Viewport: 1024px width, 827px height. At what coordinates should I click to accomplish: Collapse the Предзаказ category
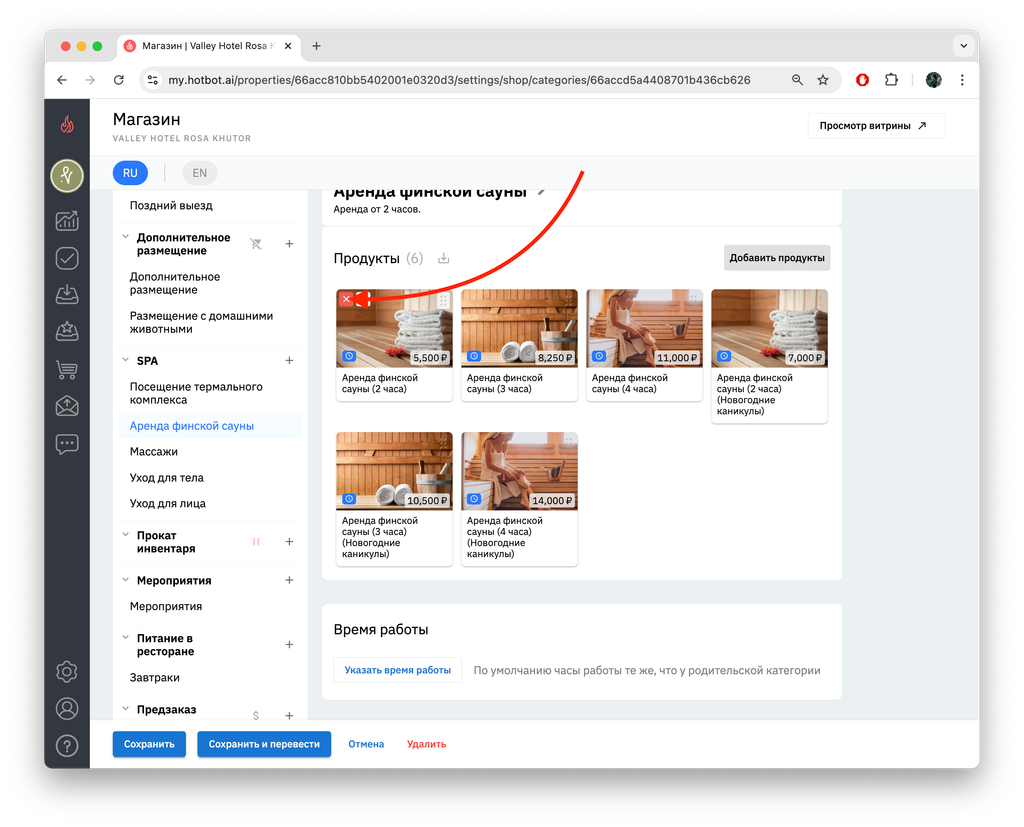(126, 709)
